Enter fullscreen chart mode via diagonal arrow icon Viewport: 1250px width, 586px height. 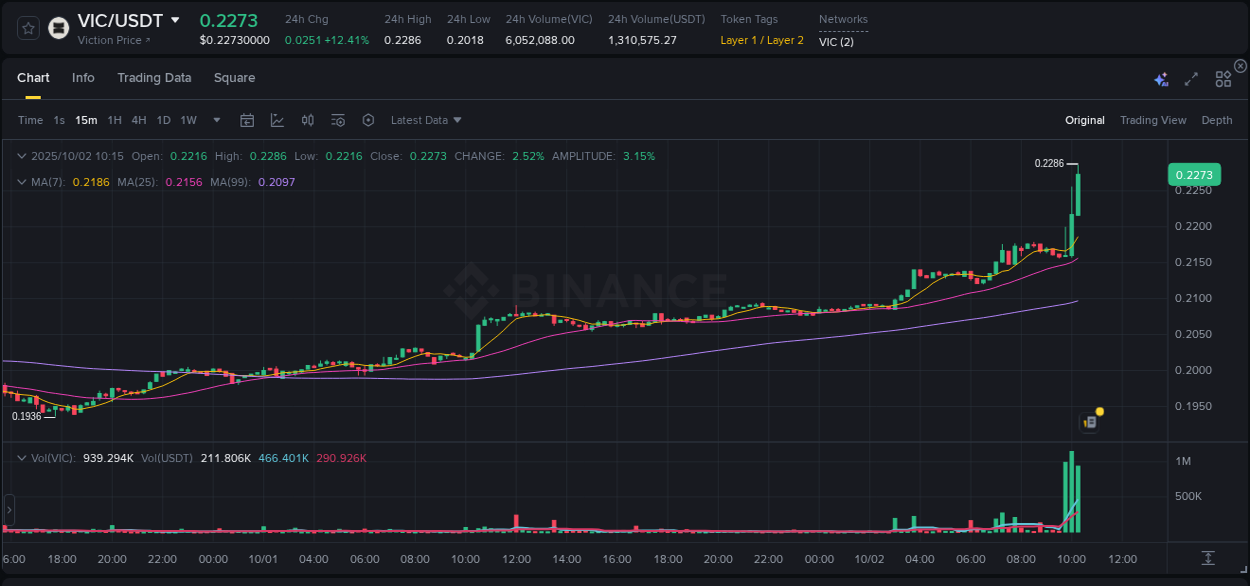[x=1190, y=78]
